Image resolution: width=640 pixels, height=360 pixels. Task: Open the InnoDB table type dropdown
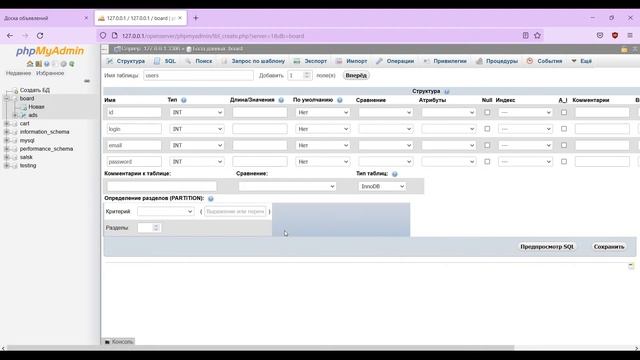point(382,186)
